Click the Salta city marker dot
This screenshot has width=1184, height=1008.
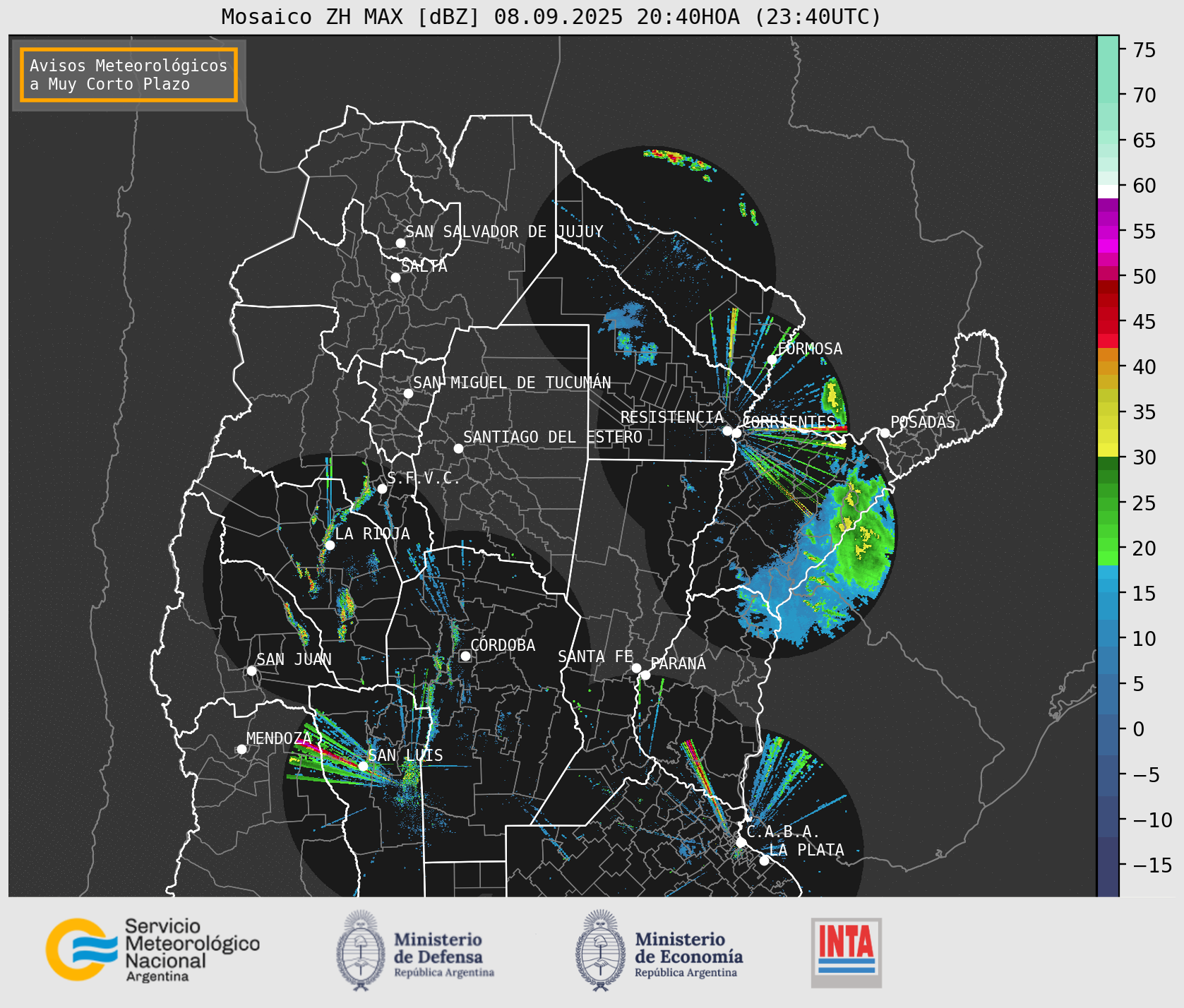(x=395, y=277)
